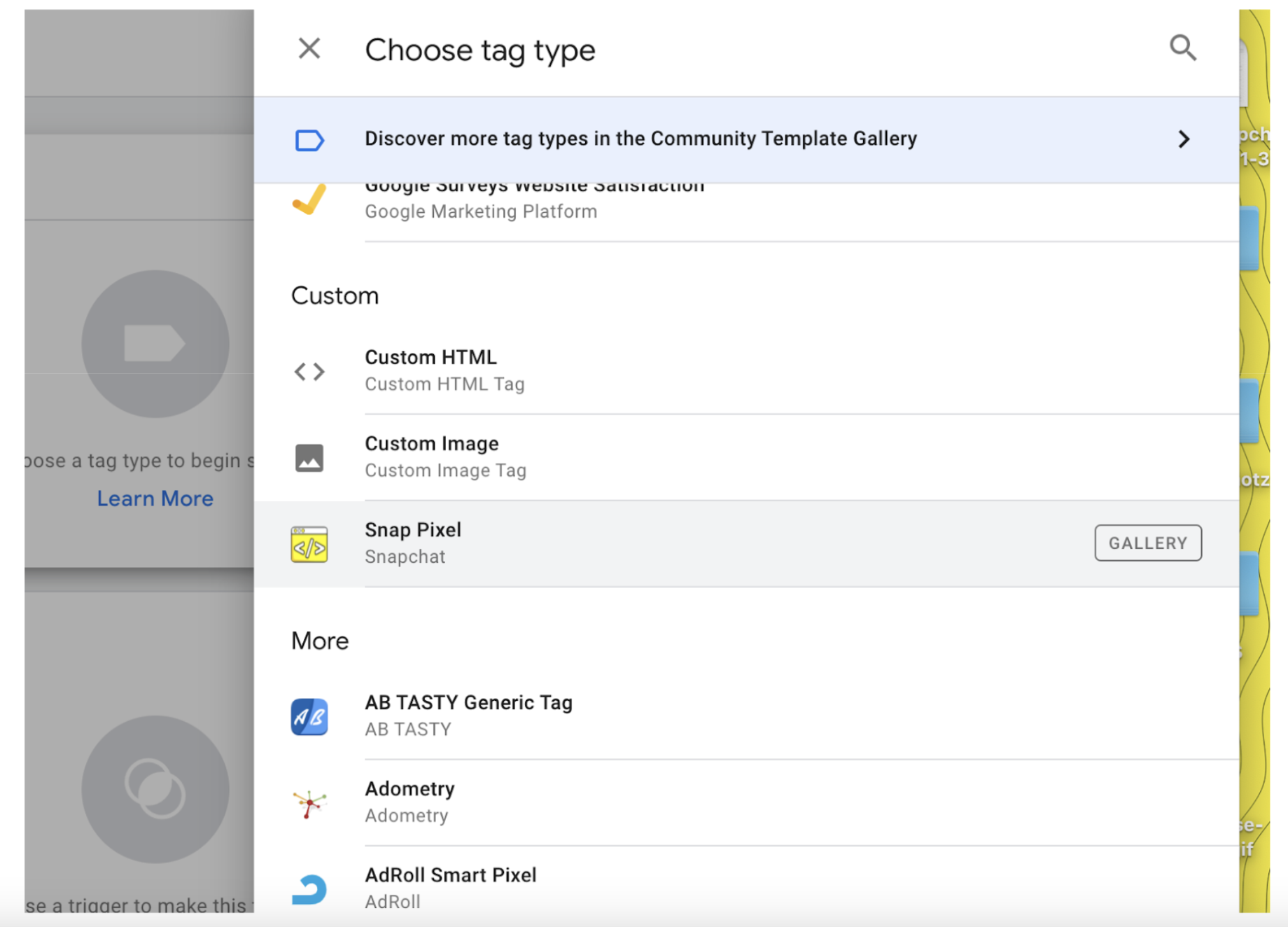Click the AdRoll blue arrow logo icon
Image resolution: width=1288 pixels, height=927 pixels.
coord(309,889)
